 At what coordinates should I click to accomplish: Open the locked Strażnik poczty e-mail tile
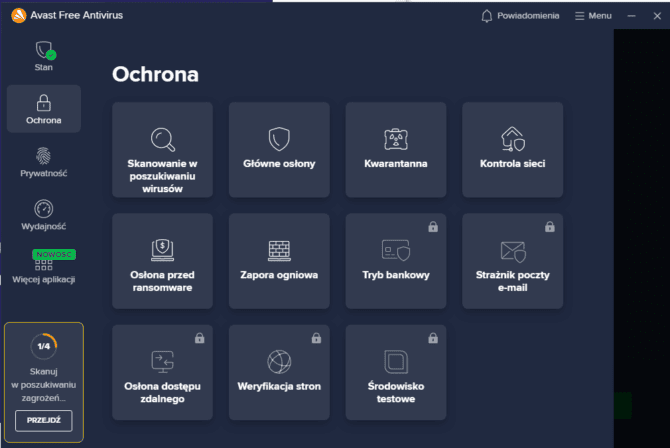click(512, 261)
